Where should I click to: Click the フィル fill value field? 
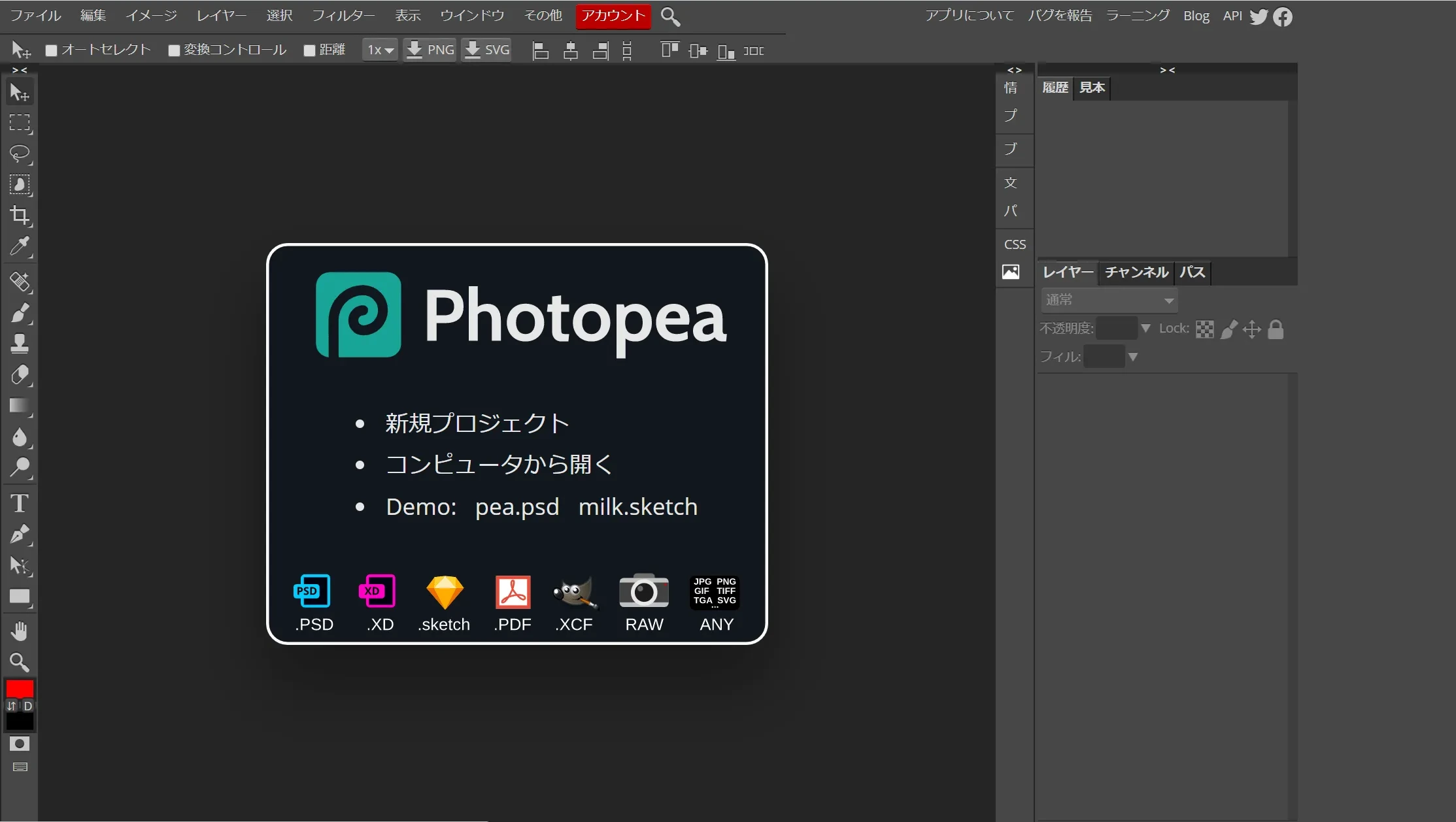point(1104,357)
